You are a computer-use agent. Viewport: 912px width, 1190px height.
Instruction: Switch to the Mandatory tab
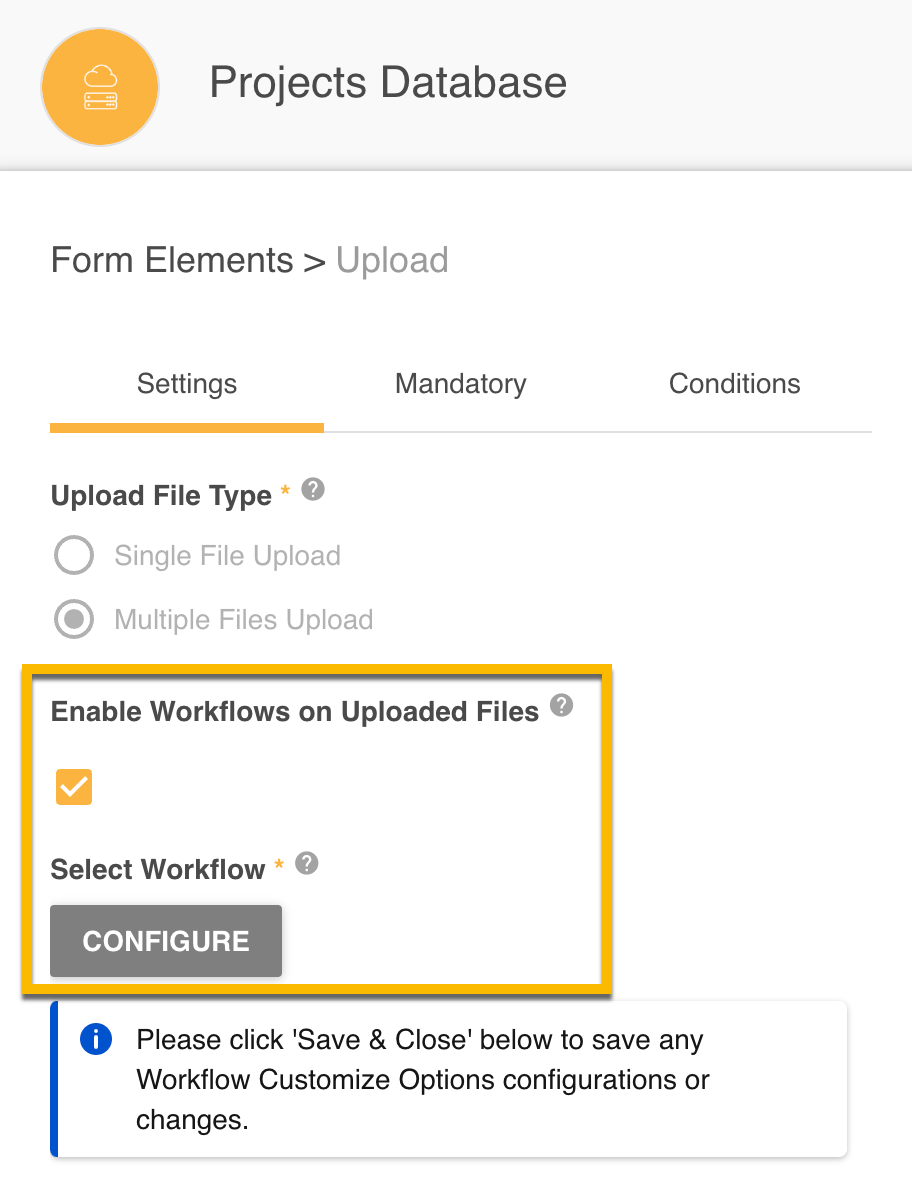coord(460,384)
